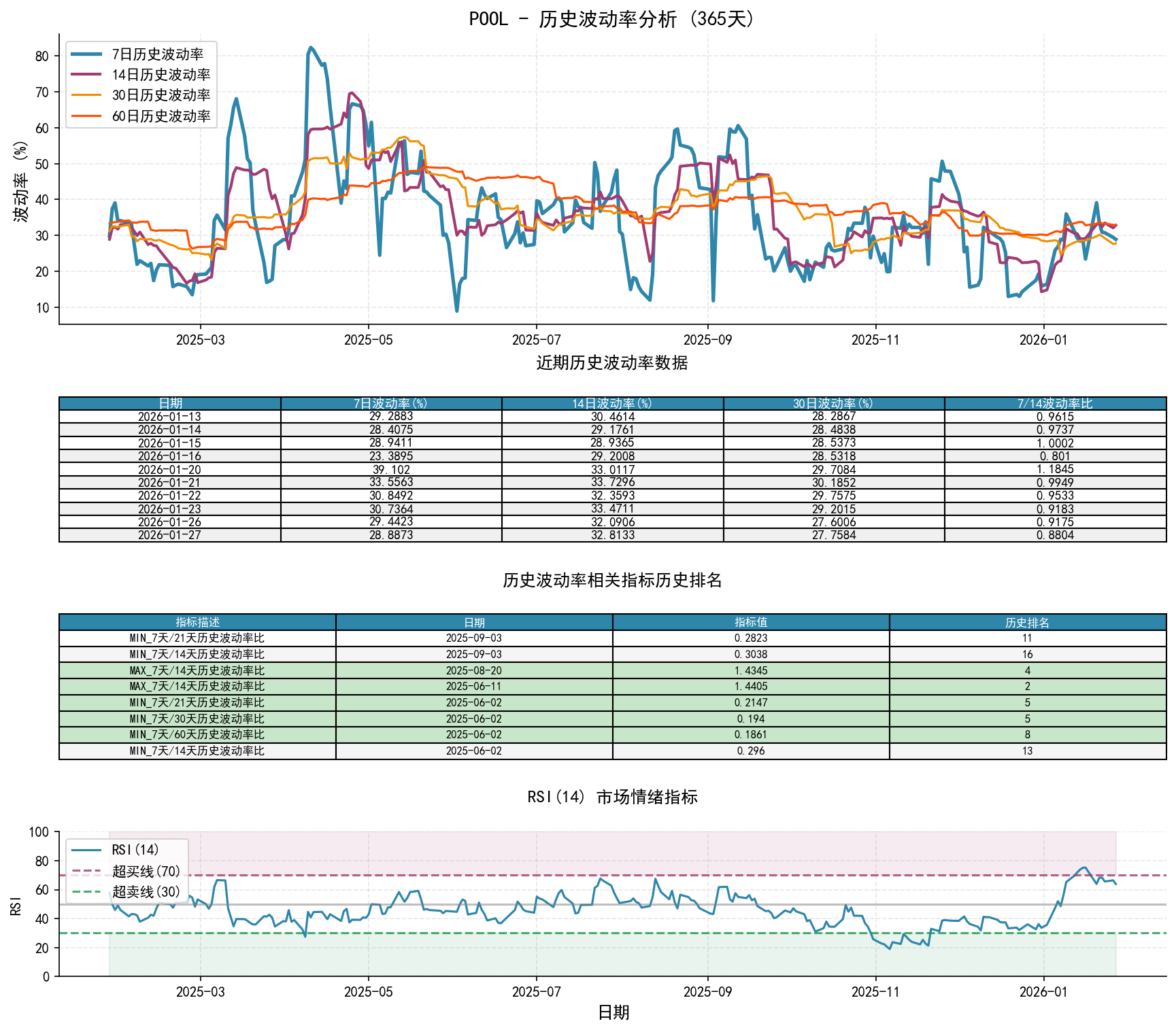Select the 30日历史波动率 legend entry
The image size is (1176, 1030).
click(161, 95)
